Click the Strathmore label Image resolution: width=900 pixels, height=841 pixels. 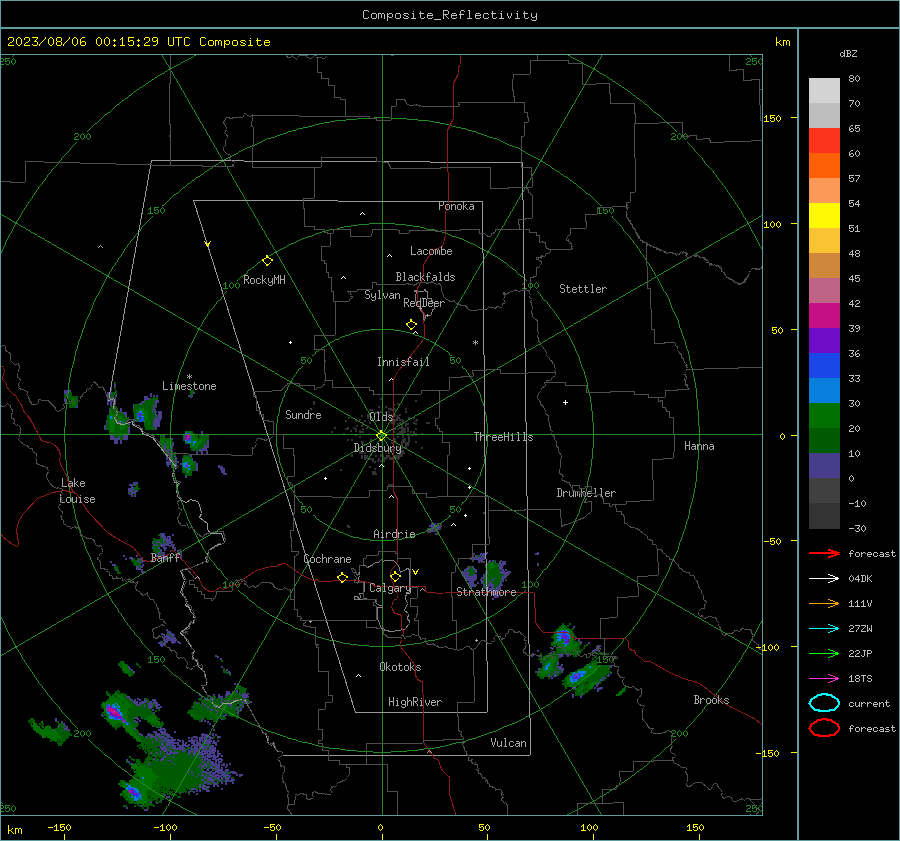coord(486,592)
